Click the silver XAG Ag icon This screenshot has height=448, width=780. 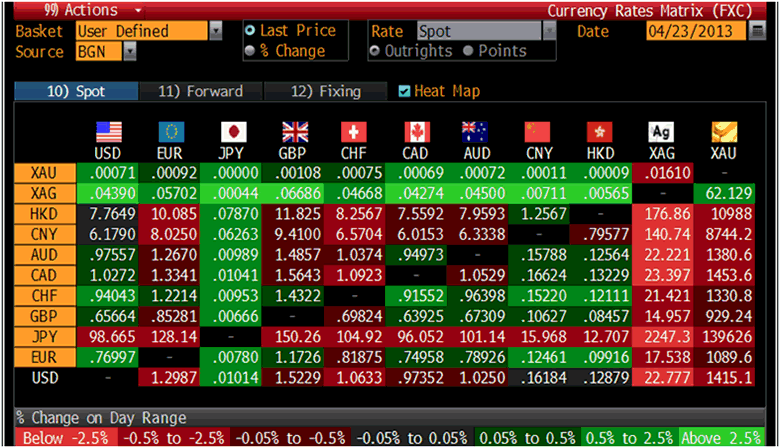(661, 132)
